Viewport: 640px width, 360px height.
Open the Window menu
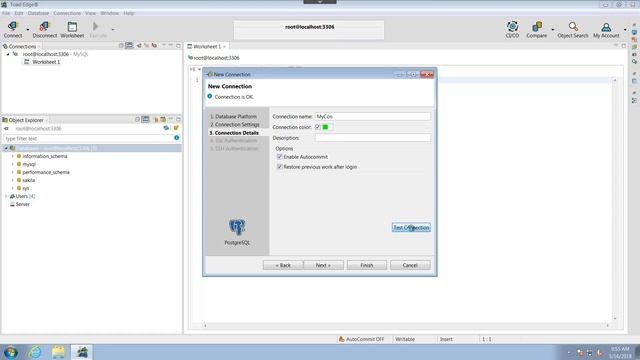tap(110, 13)
